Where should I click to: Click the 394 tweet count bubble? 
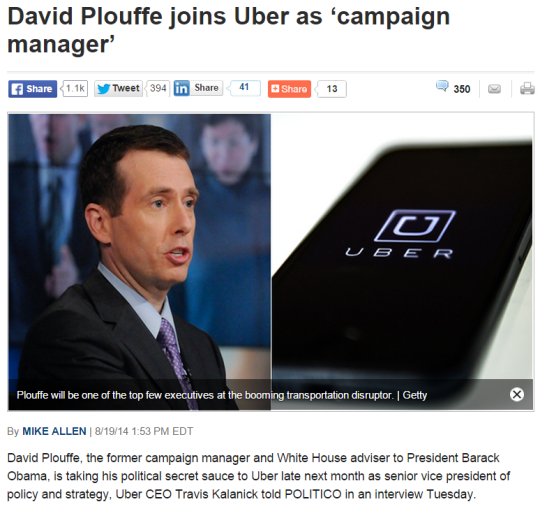[x=158, y=89]
